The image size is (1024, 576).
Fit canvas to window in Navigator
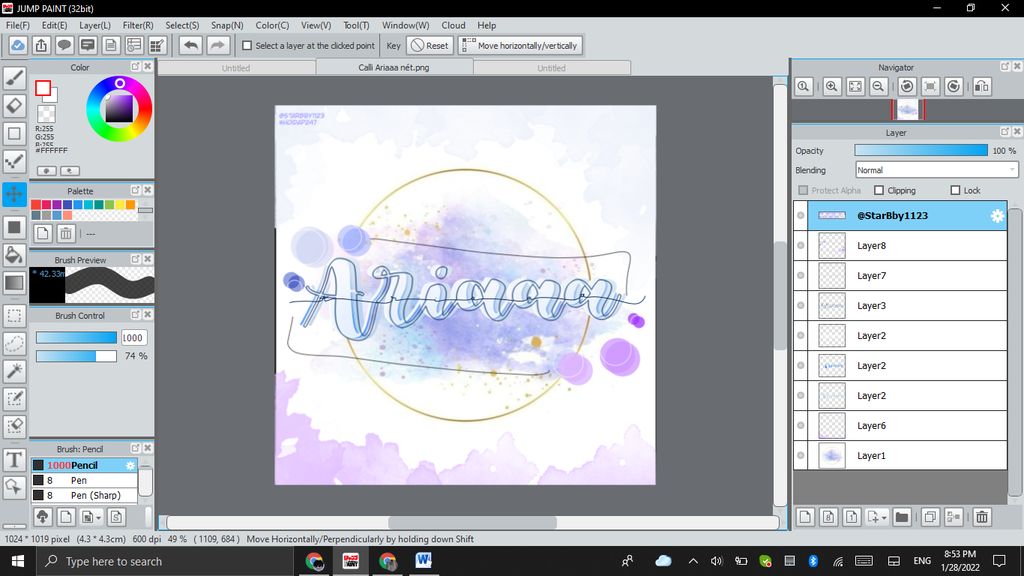coord(855,86)
